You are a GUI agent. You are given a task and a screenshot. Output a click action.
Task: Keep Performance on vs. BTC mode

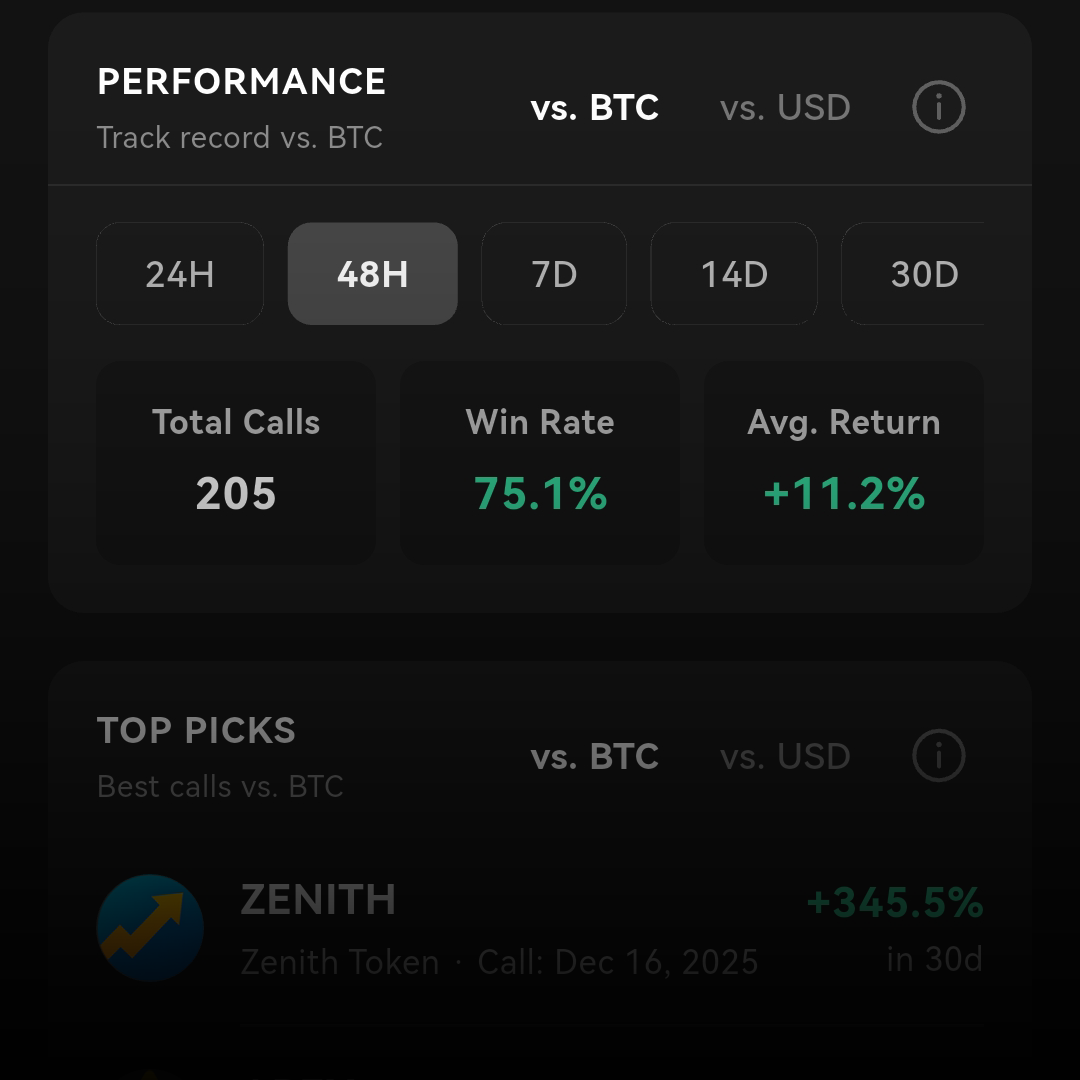point(594,108)
